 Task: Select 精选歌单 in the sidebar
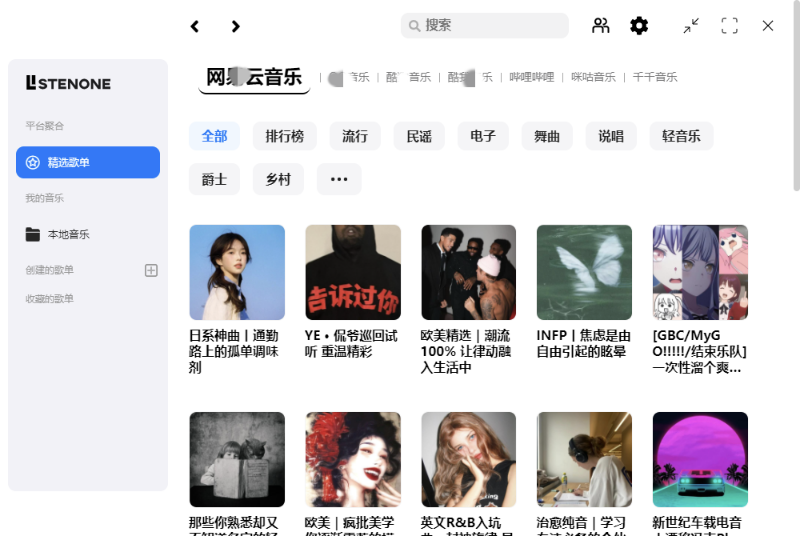coord(88,162)
